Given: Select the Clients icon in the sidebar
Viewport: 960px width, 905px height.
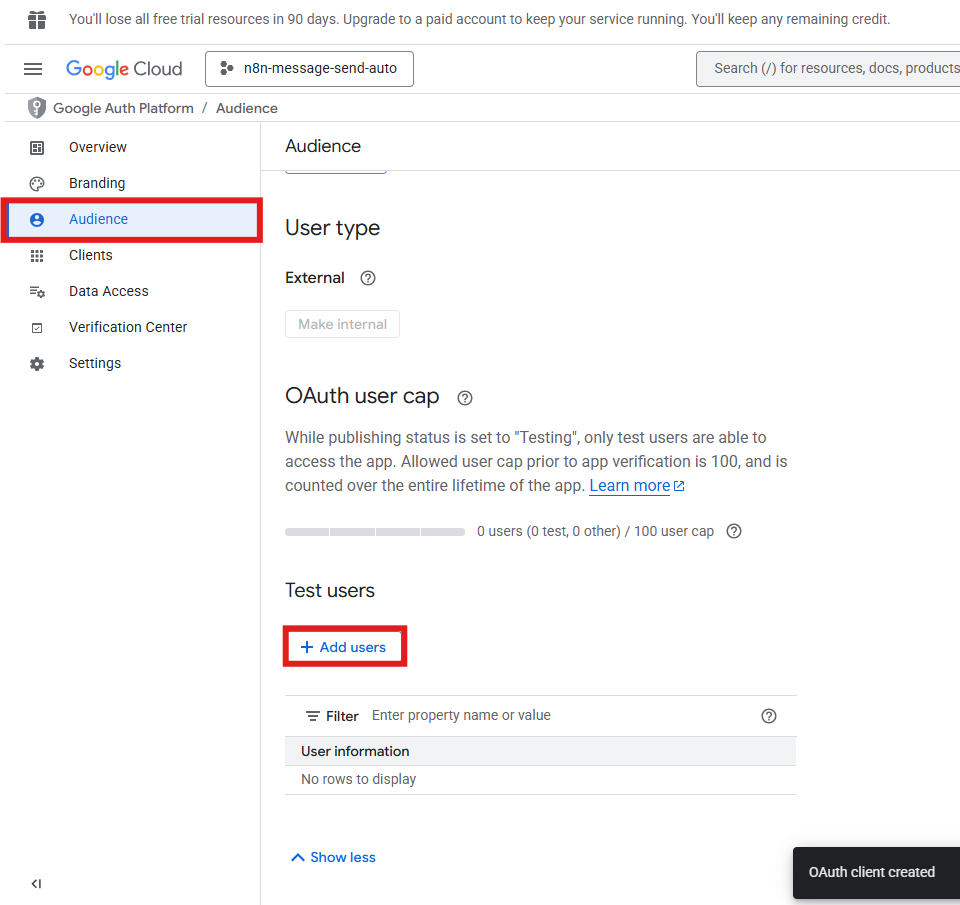Looking at the screenshot, I should pyautogui.click(x=36, y=255).
